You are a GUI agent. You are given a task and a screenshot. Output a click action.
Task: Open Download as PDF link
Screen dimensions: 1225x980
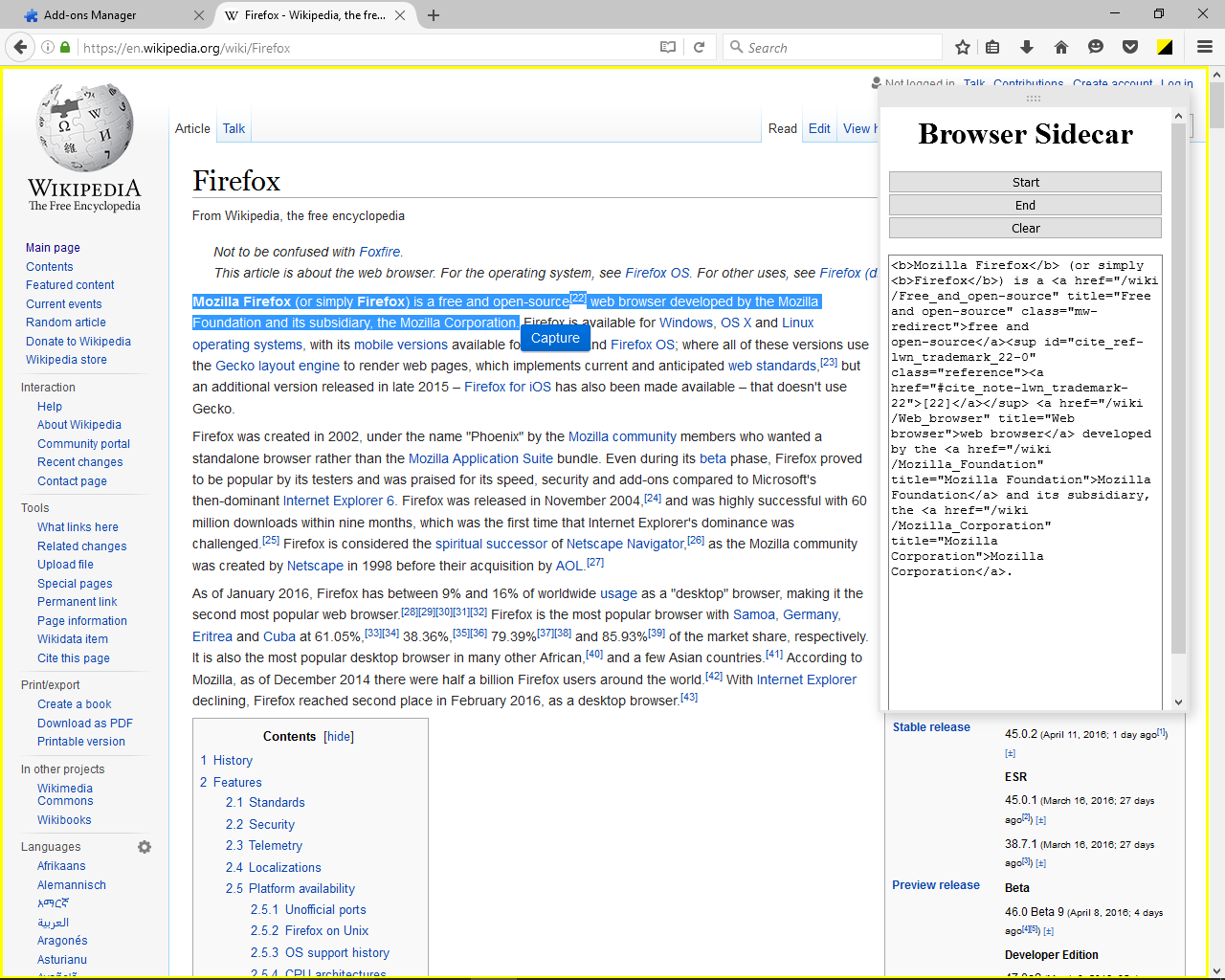[85, 724]
